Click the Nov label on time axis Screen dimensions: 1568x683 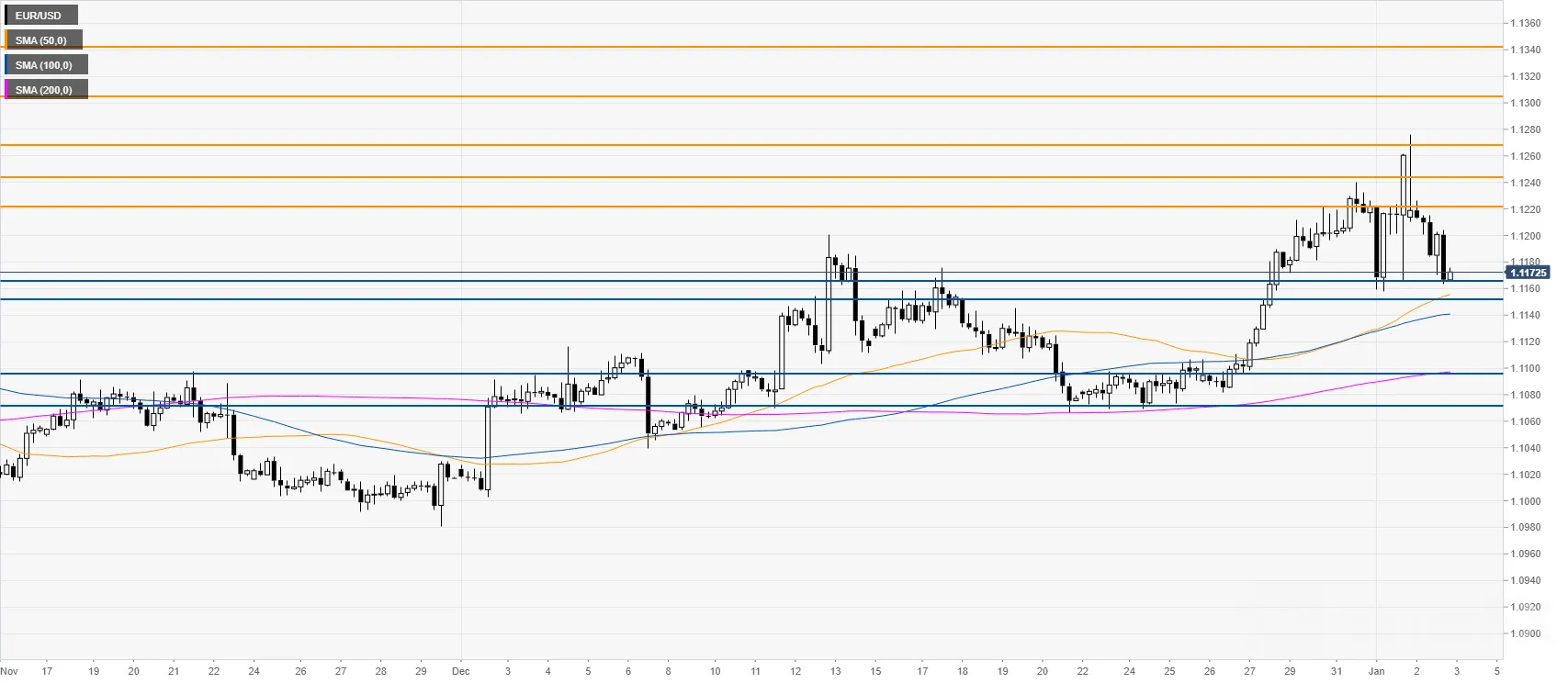click(x=9, y=671)
